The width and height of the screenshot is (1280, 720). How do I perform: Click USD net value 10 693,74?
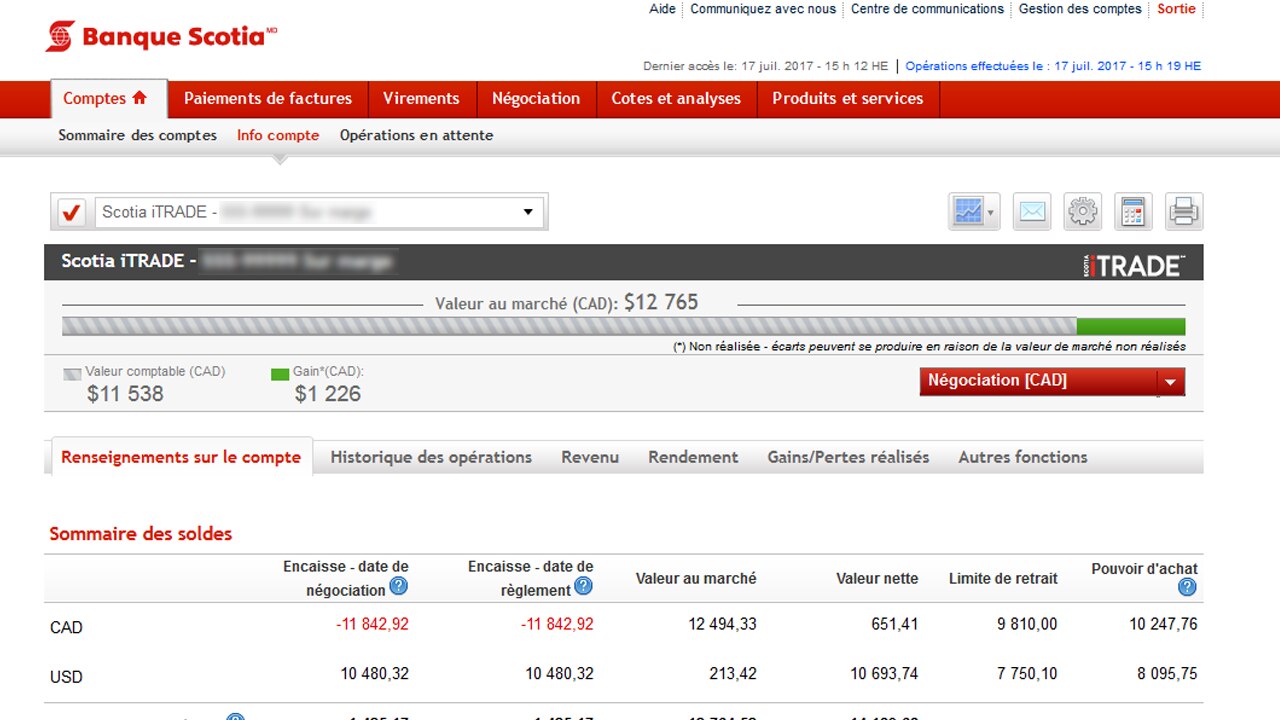pos(884,674)
